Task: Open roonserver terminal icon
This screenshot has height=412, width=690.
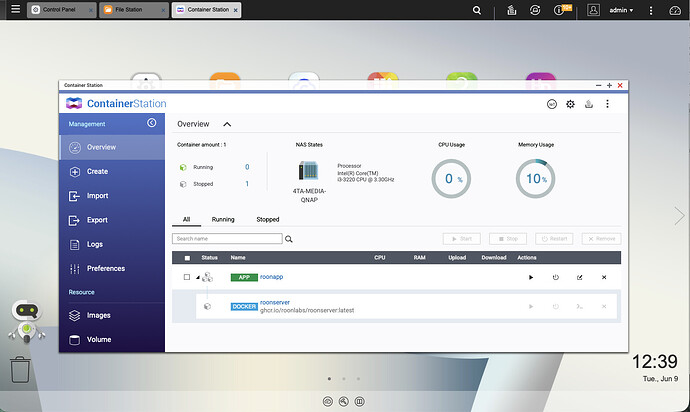Action: point(580,306)
